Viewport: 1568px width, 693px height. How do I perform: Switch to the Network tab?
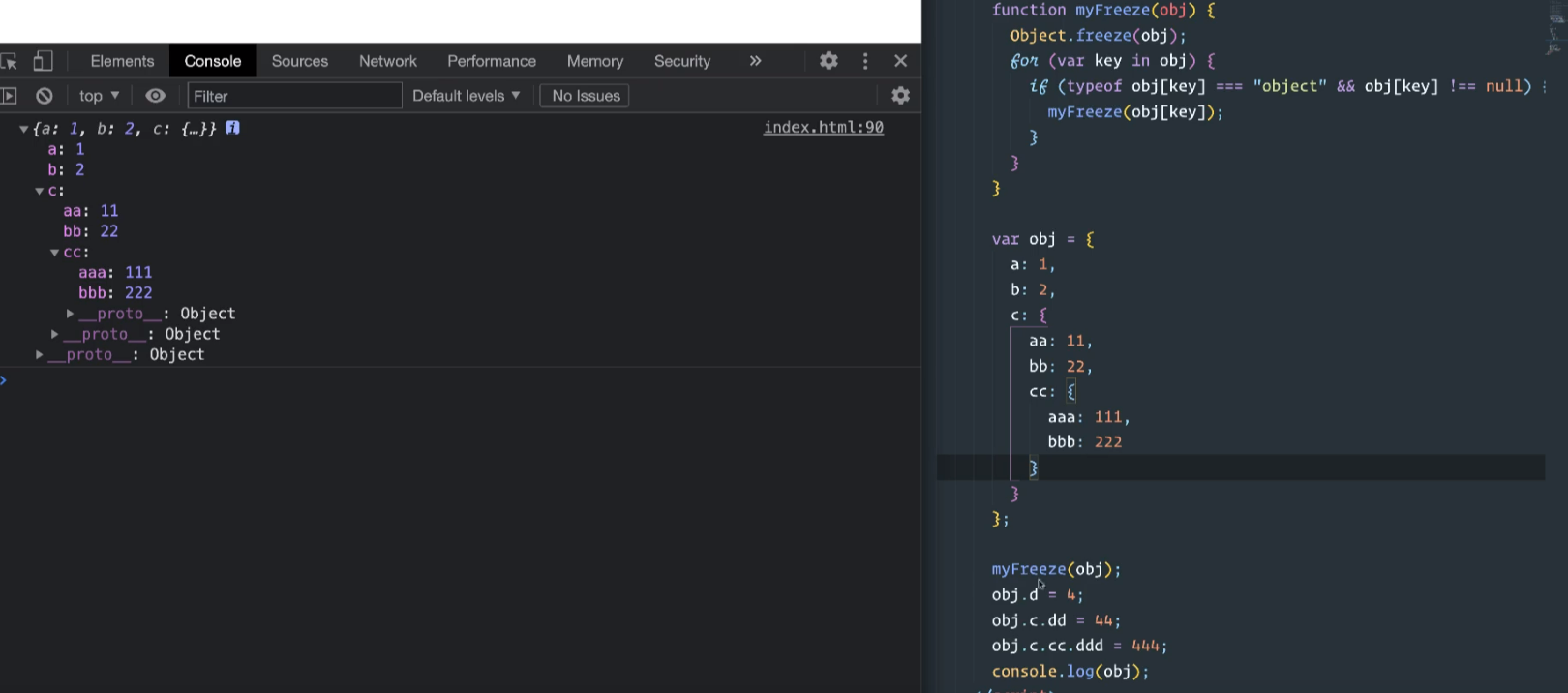(x=388, y=61)
